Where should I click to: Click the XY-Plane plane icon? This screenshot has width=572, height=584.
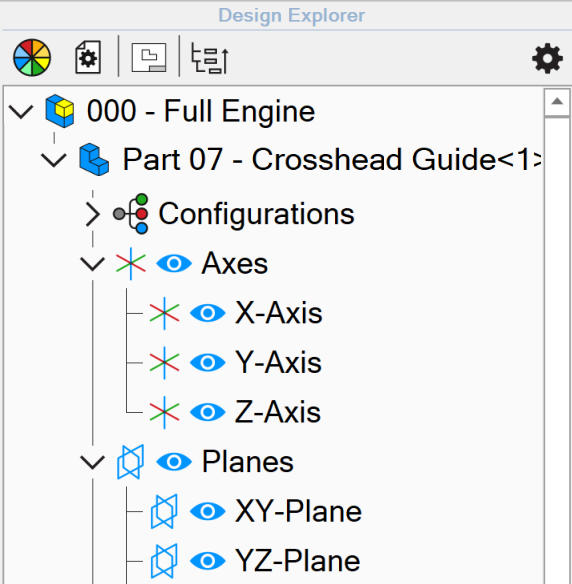164,511
